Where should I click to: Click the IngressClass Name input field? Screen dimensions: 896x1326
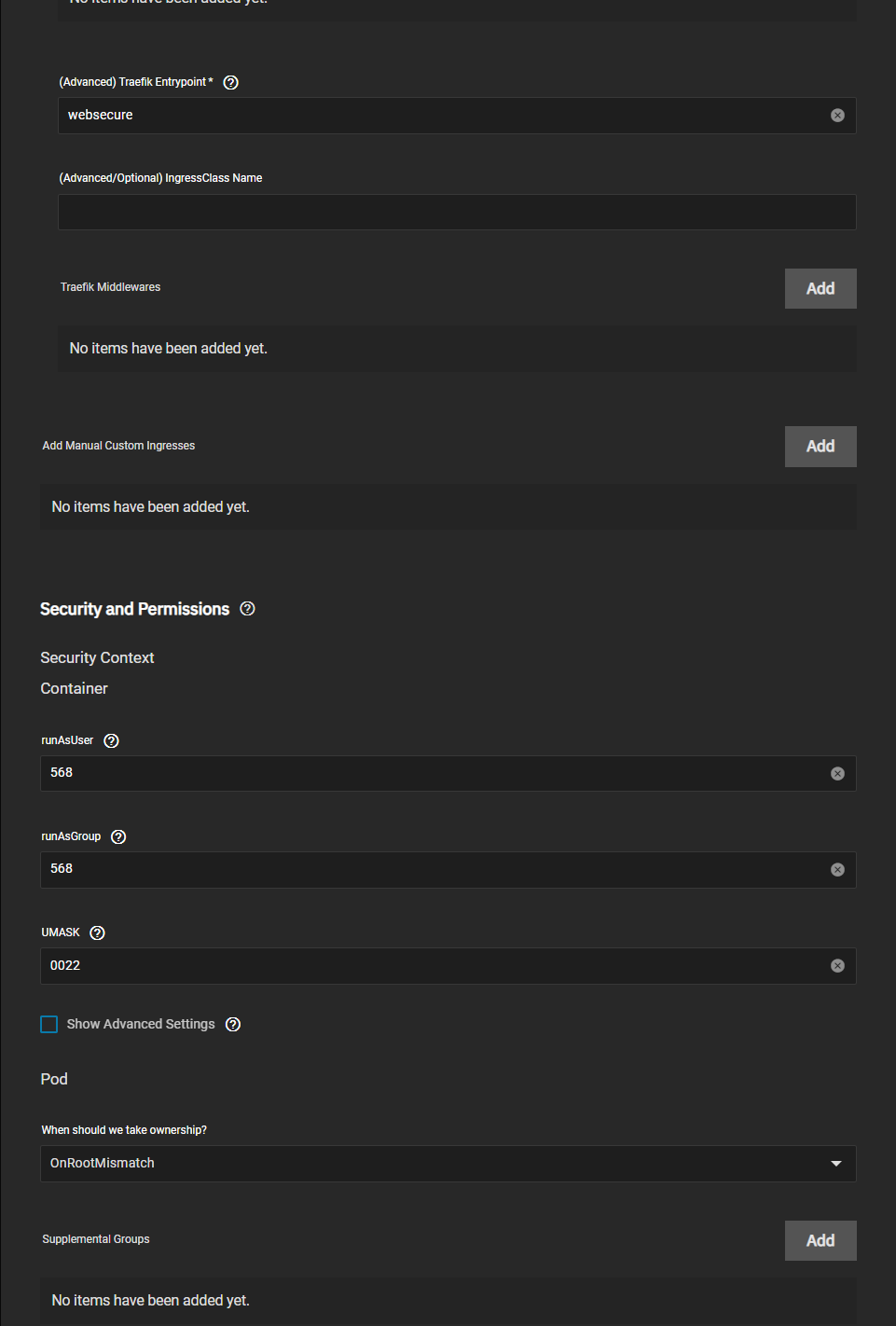456,212
